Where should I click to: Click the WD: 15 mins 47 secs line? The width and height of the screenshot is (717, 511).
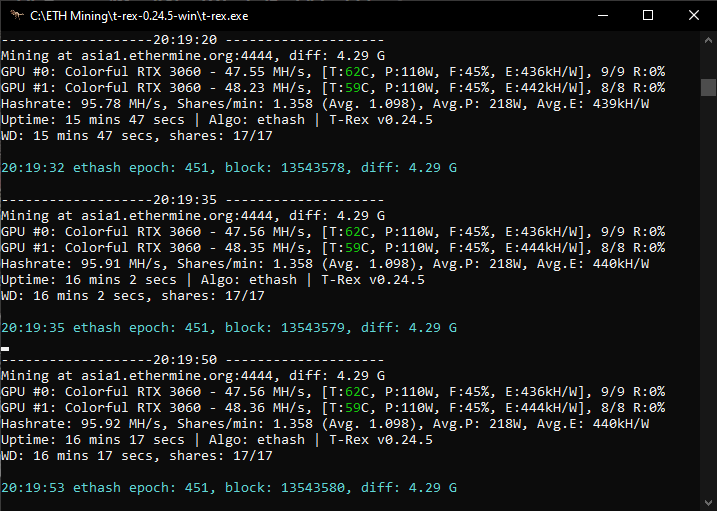click(x=137, y=136)
